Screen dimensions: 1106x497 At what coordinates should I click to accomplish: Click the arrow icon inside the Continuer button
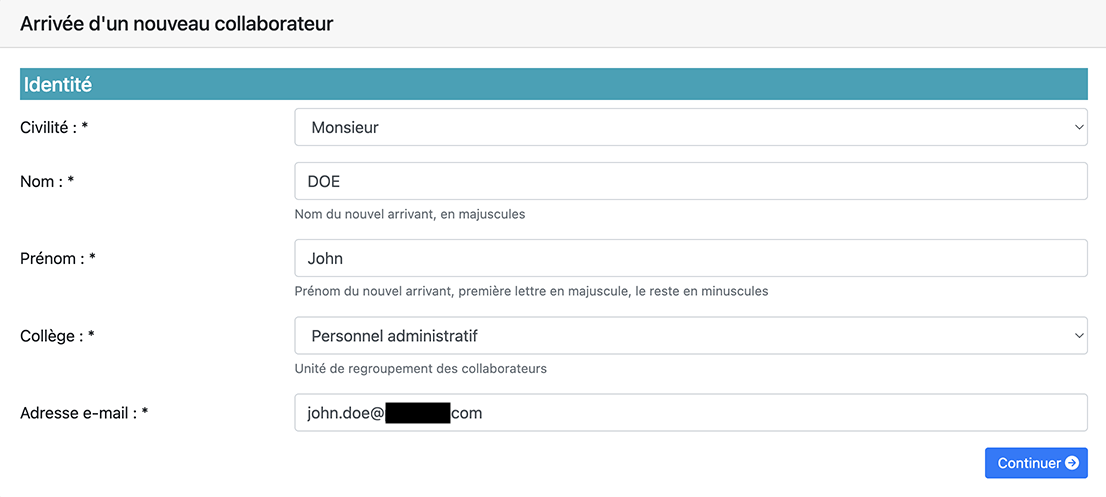(1071, 463)
